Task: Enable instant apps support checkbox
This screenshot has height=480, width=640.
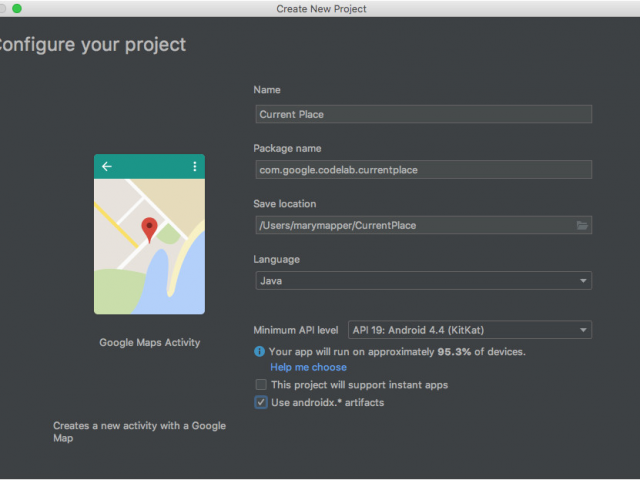Action: click(261, 384)
